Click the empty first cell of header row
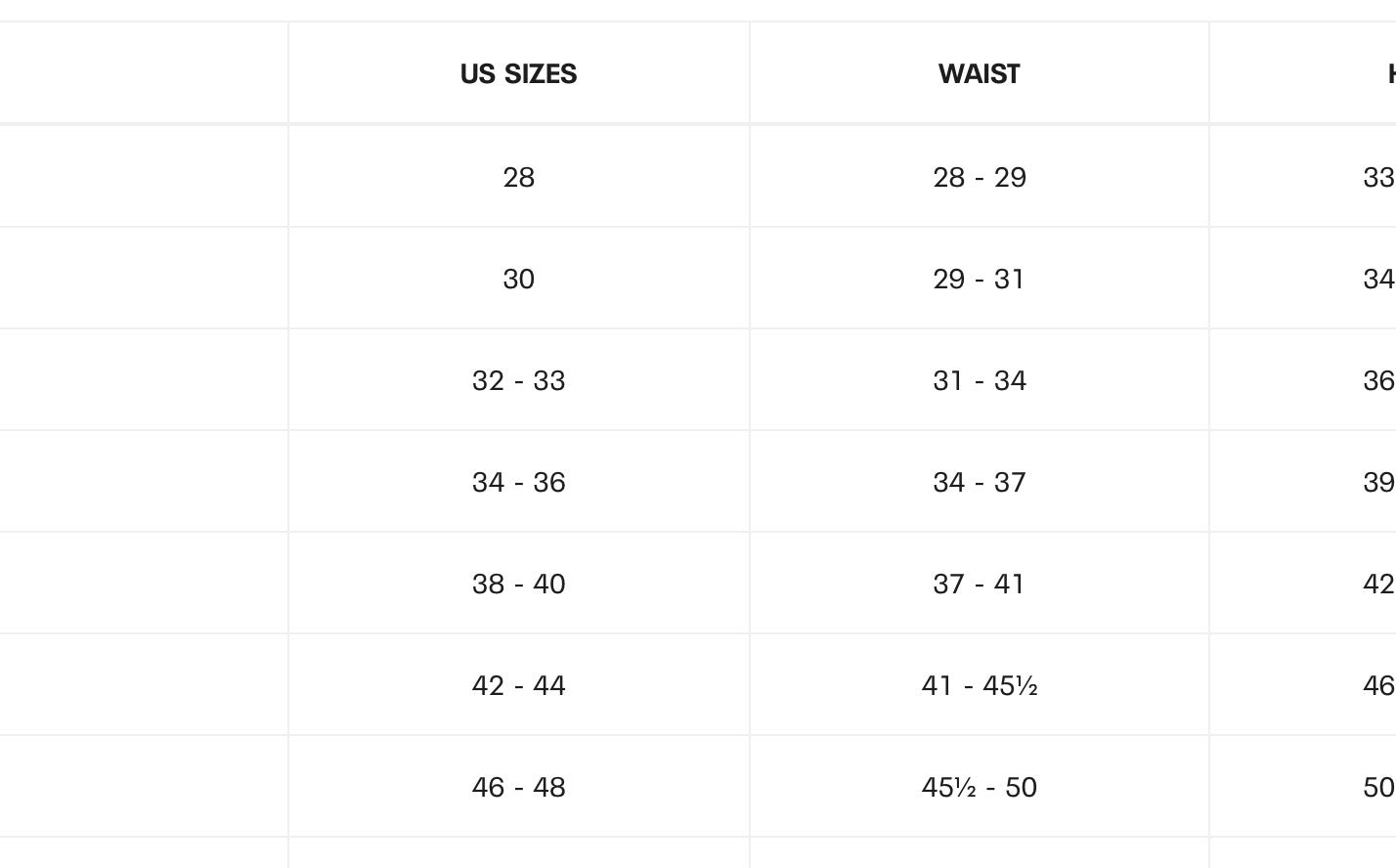This screenshot has height=868, width=1396. click(144, 73)
